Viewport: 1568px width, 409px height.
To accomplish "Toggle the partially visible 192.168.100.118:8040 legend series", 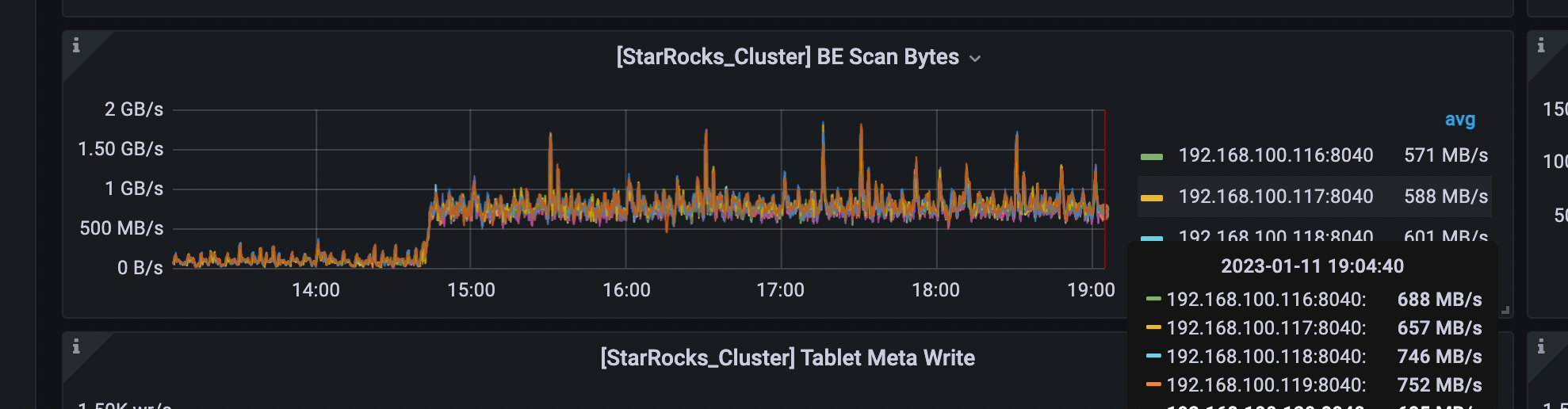I will click(x=1275, y=235).
